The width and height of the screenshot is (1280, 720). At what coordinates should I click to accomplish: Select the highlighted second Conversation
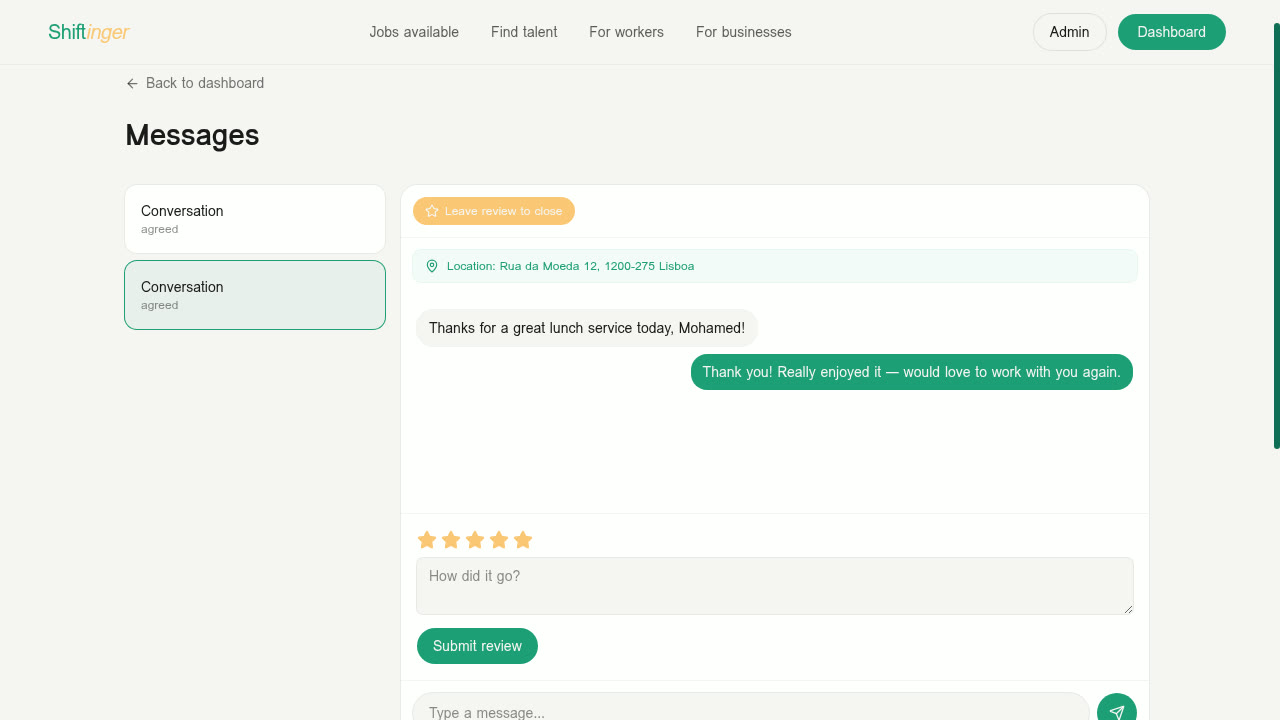(x=255, y=295)
